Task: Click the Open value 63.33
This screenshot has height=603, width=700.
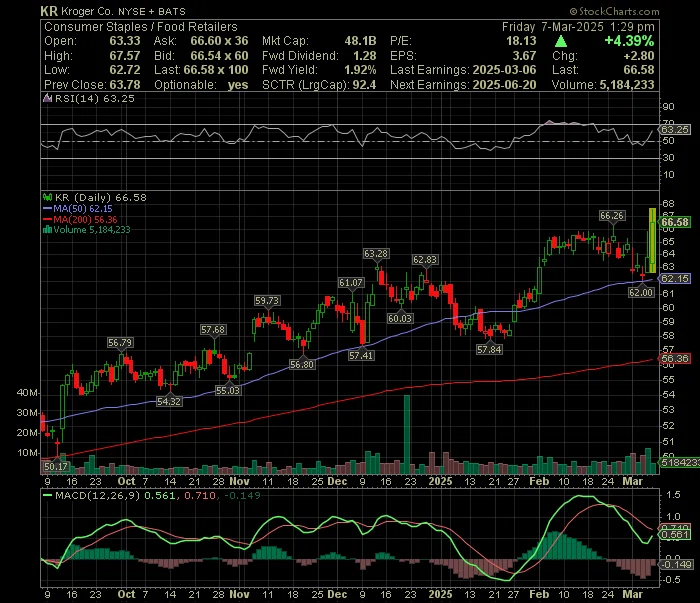Action: point(125,41)
